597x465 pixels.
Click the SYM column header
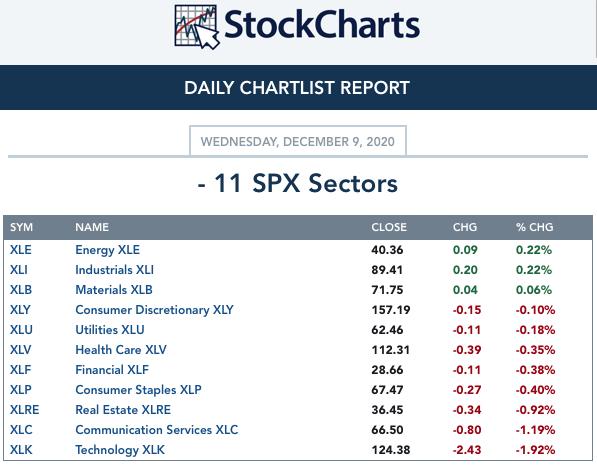point(21,227)
